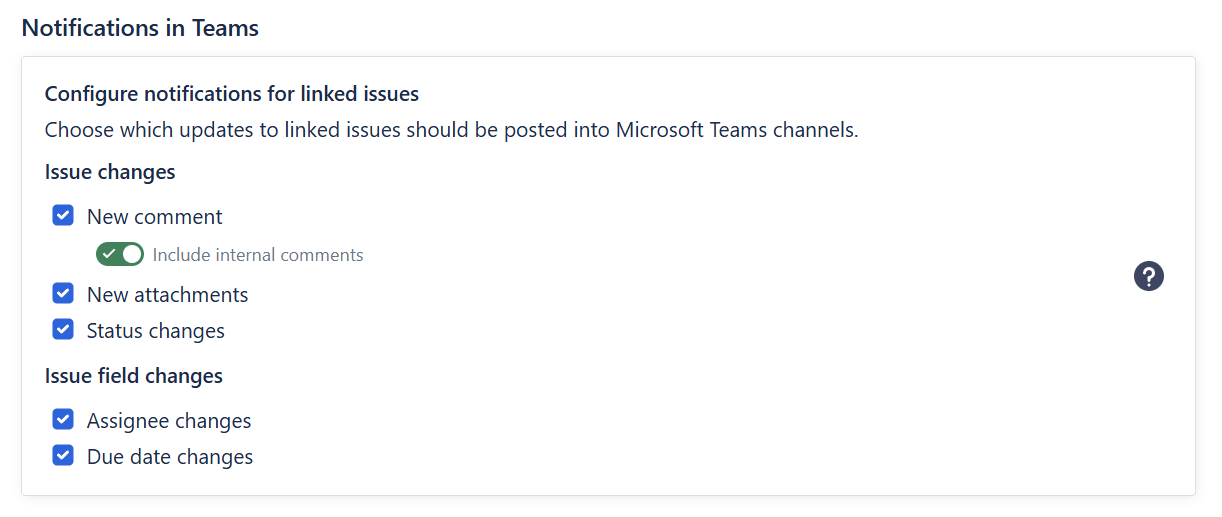This screenshot has width=1222, height=517.
Task: Click the checkmark inside the green toggle
Action: tap(109, 254)
